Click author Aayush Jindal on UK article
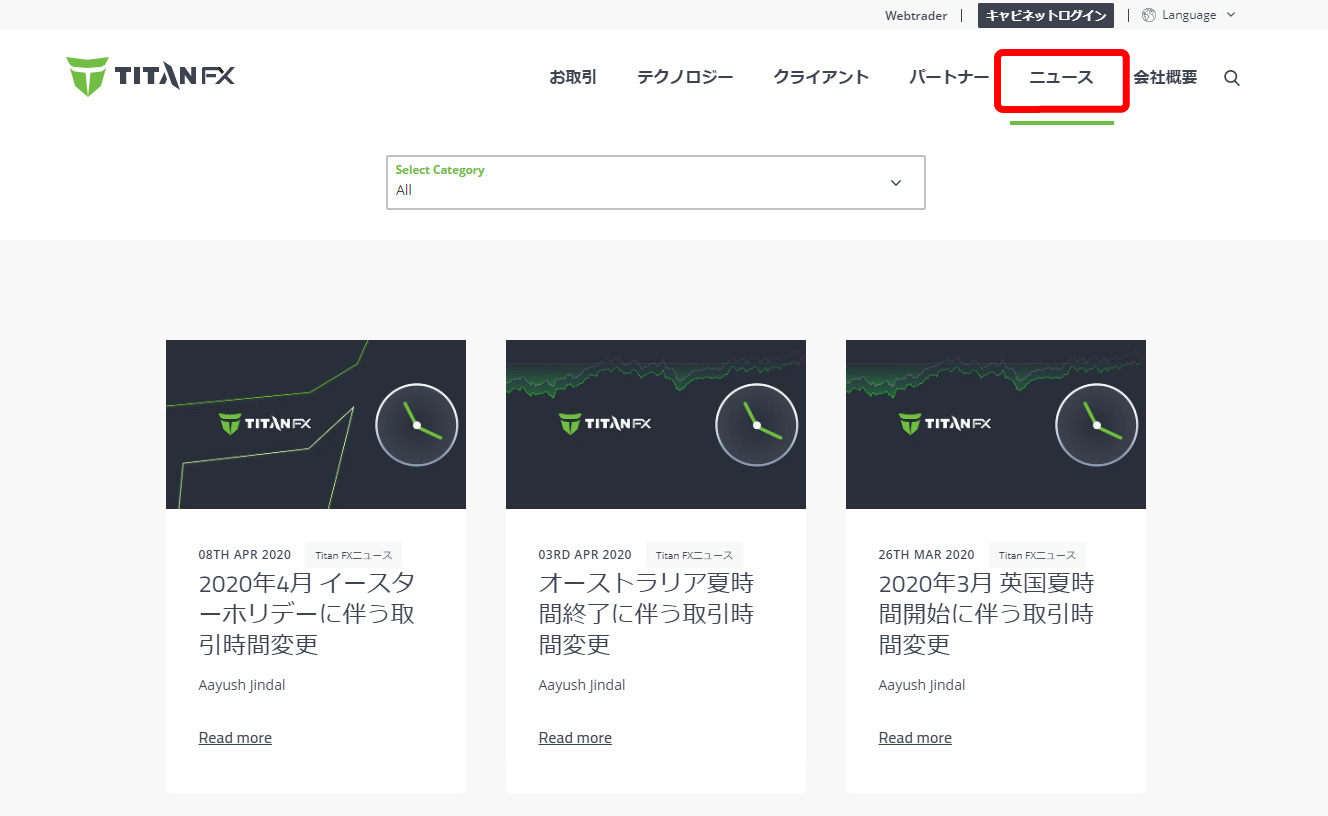This screenshot has width=1328, height=816. click(922, 685)
